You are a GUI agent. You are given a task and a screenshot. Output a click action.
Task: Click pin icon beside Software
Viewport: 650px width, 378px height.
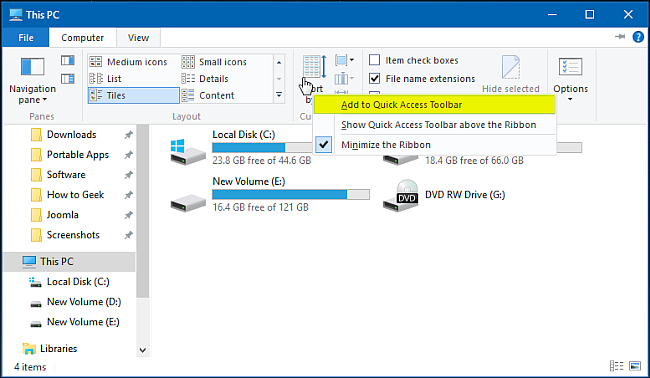point(129,175)
